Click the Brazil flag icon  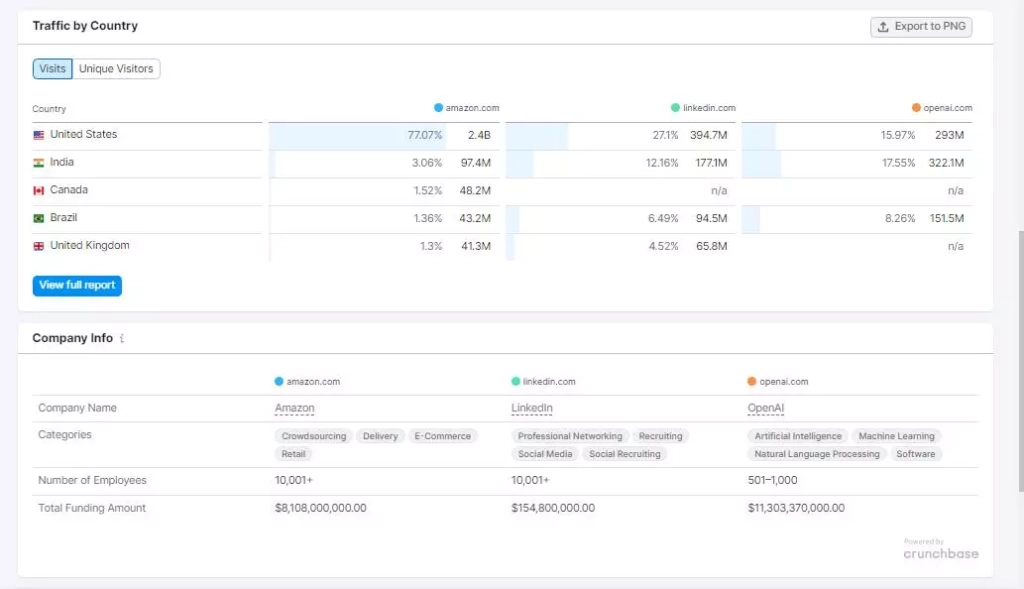pos(39,218)
